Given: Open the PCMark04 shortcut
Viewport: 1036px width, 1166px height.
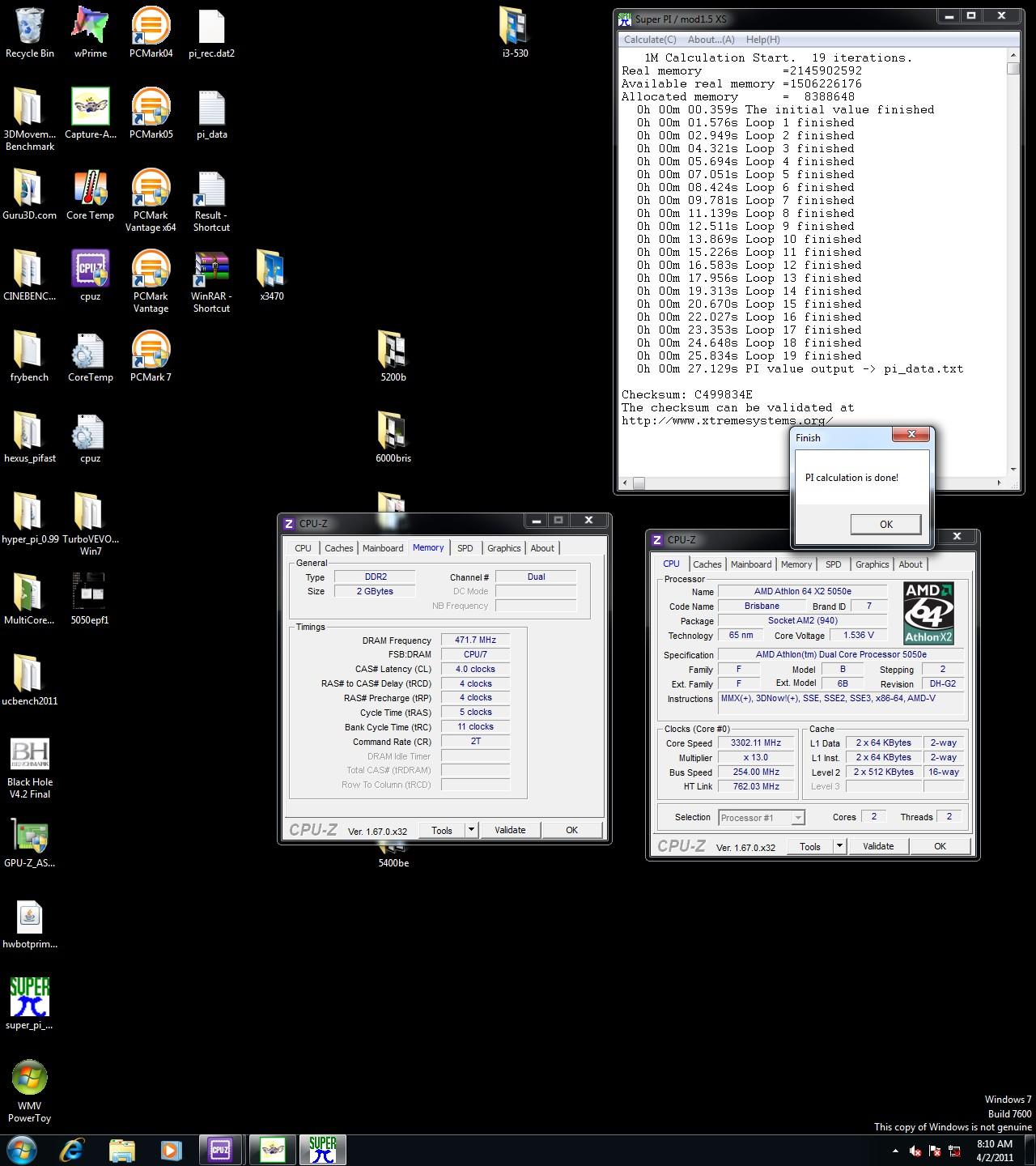Looking at the screenshot, I should (x=151, y=32).
